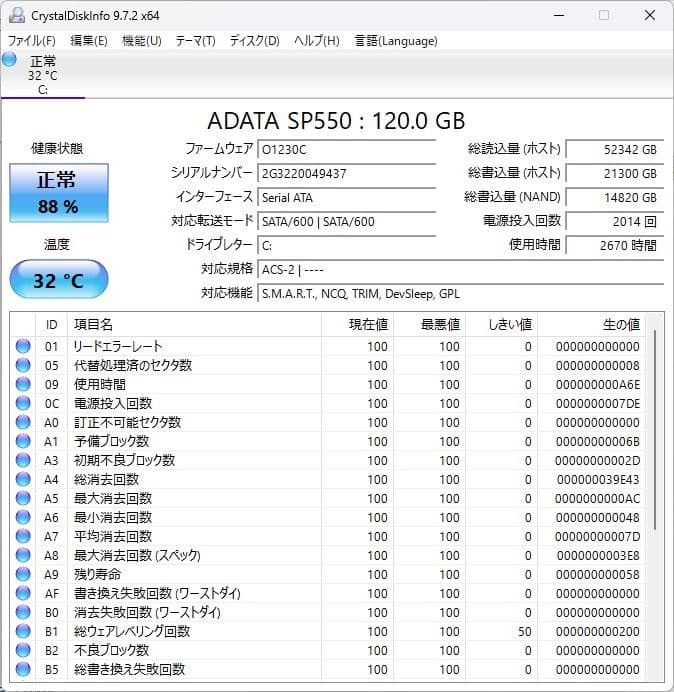Image resolution: width=674 pixels, height=692 pixels.
Task: Click the drive letter field C:
Action: click(x=346, y=245)
